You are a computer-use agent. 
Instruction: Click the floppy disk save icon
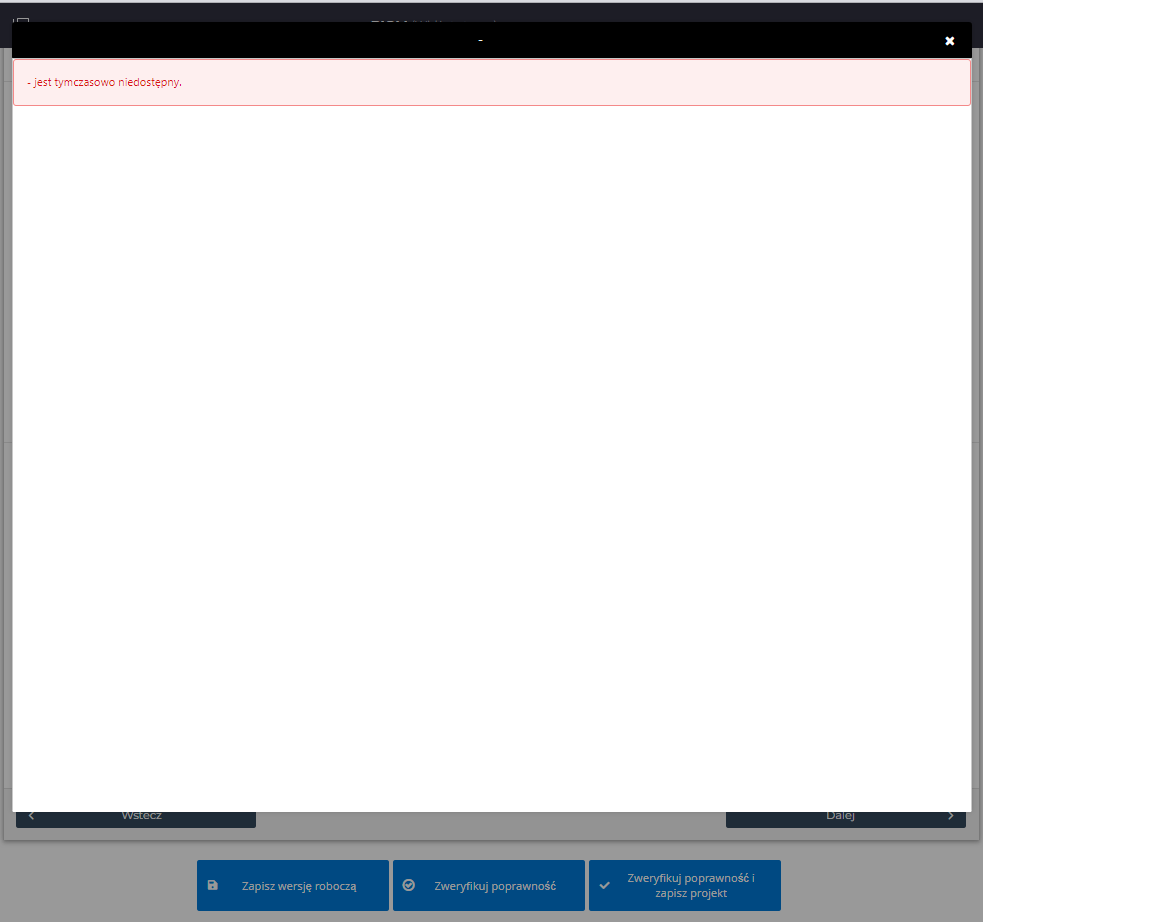[212, 885]
